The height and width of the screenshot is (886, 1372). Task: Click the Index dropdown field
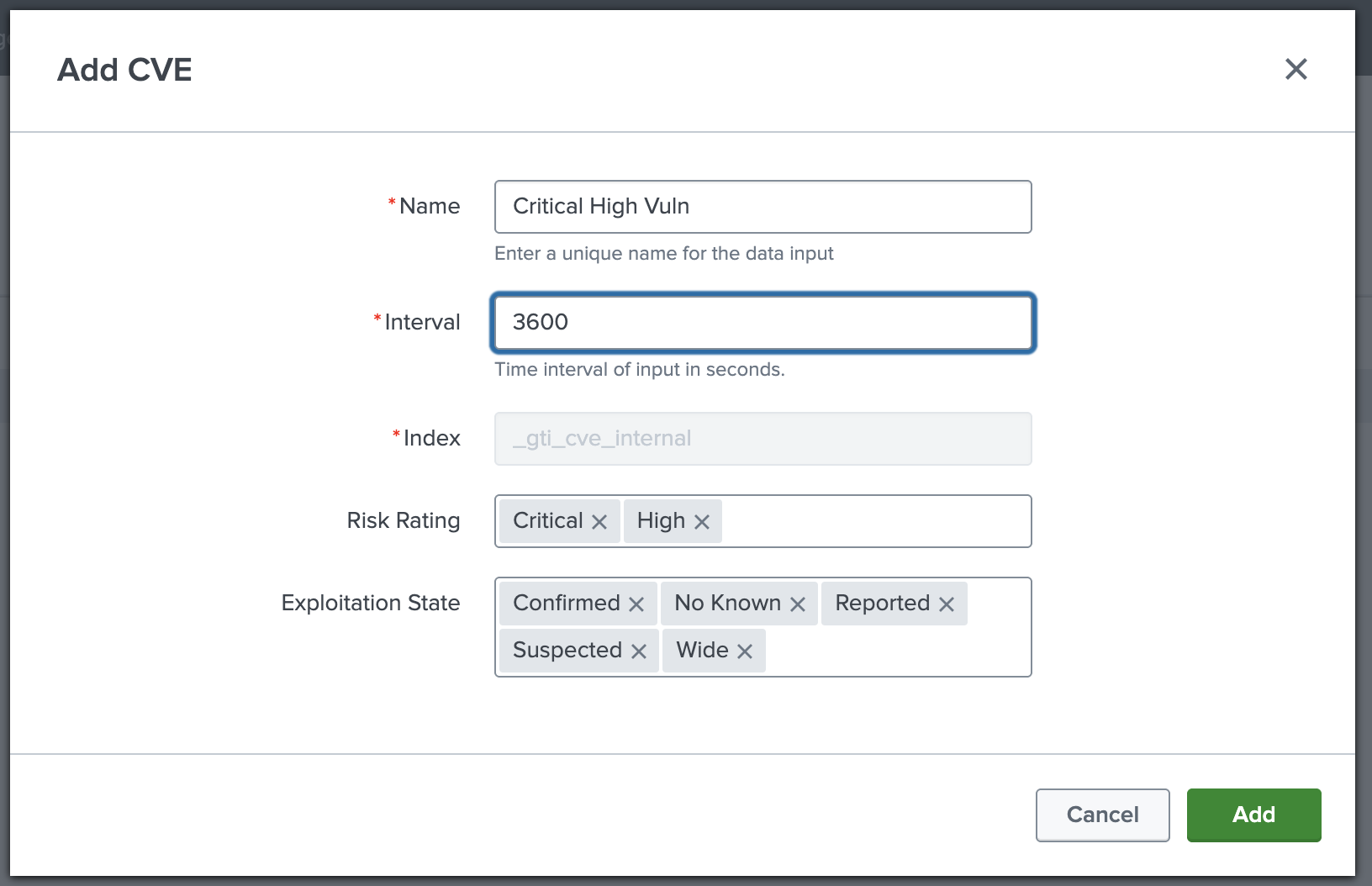763,439
